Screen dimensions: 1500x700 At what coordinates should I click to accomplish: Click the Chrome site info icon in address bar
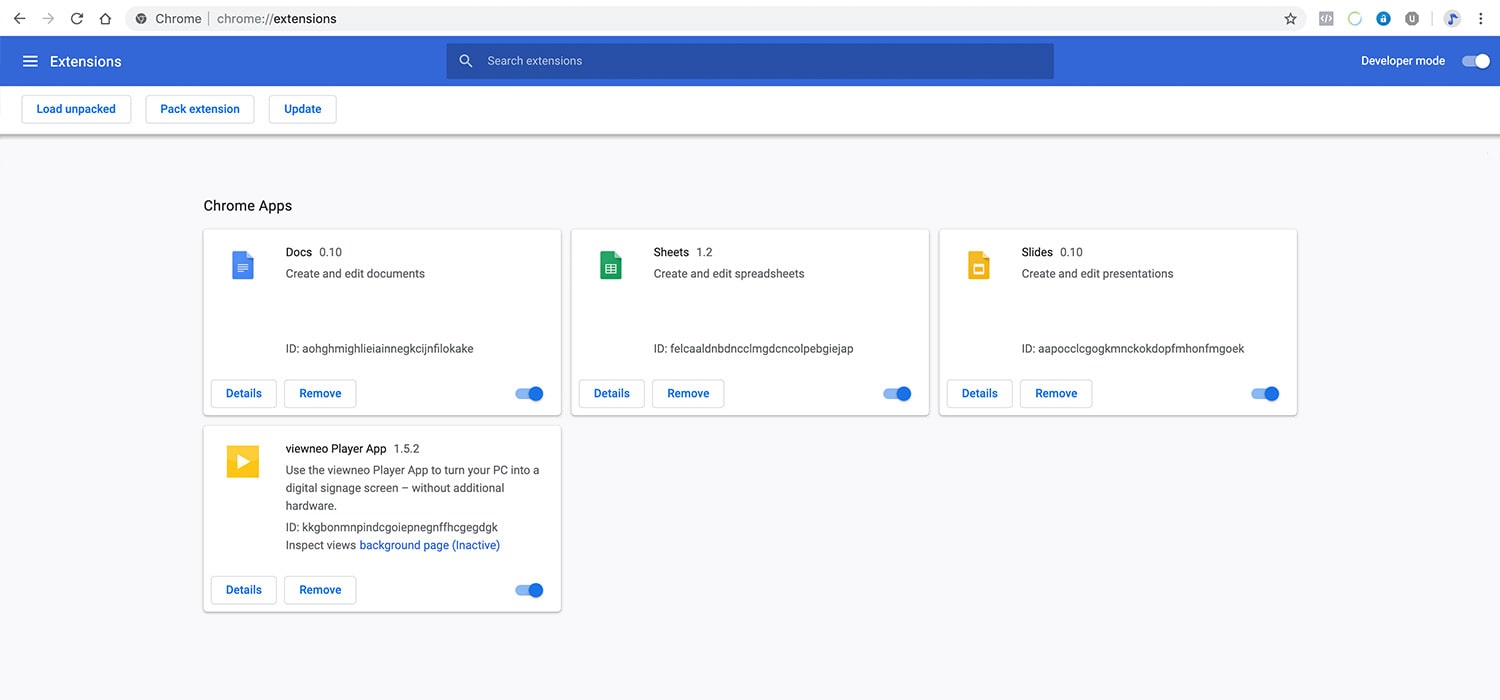(x=141, y=18)
